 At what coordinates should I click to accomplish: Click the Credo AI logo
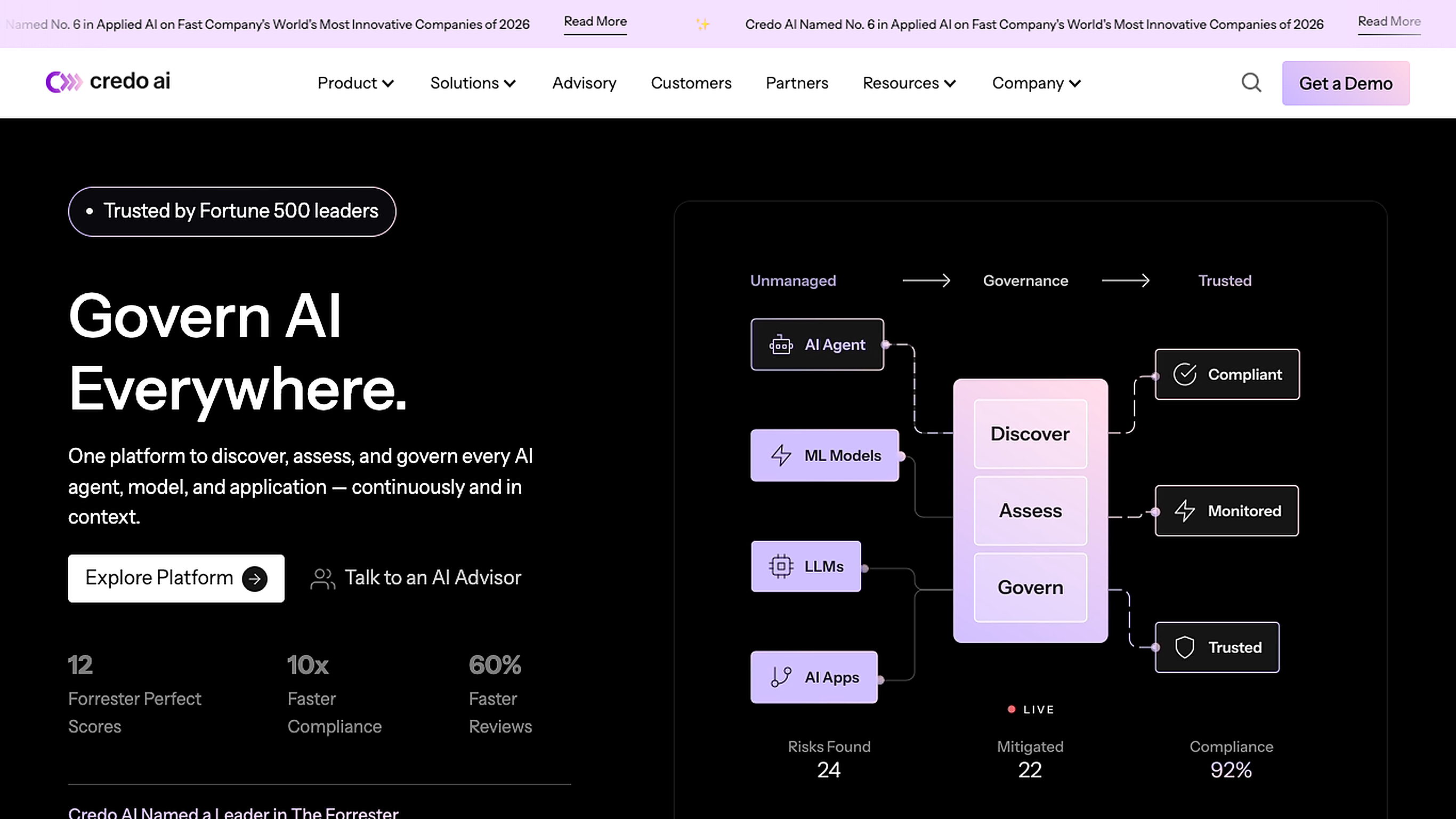(x=108, y=82)
